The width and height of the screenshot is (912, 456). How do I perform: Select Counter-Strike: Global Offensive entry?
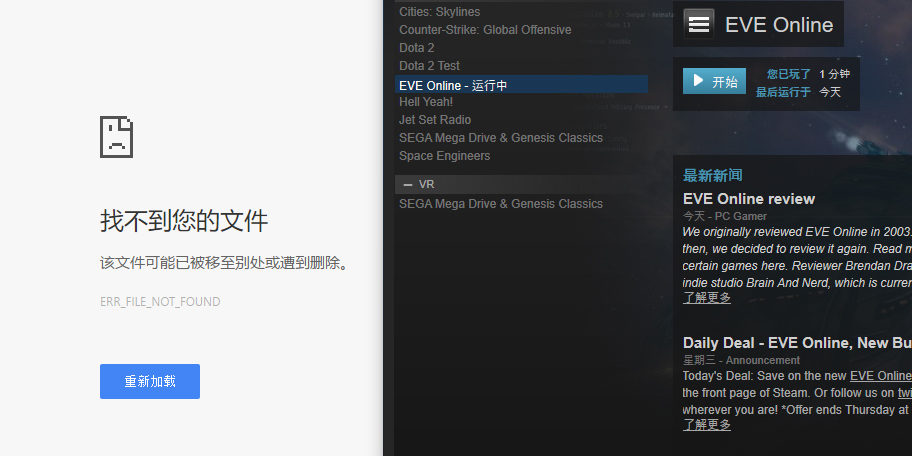(x=485, y=30)
